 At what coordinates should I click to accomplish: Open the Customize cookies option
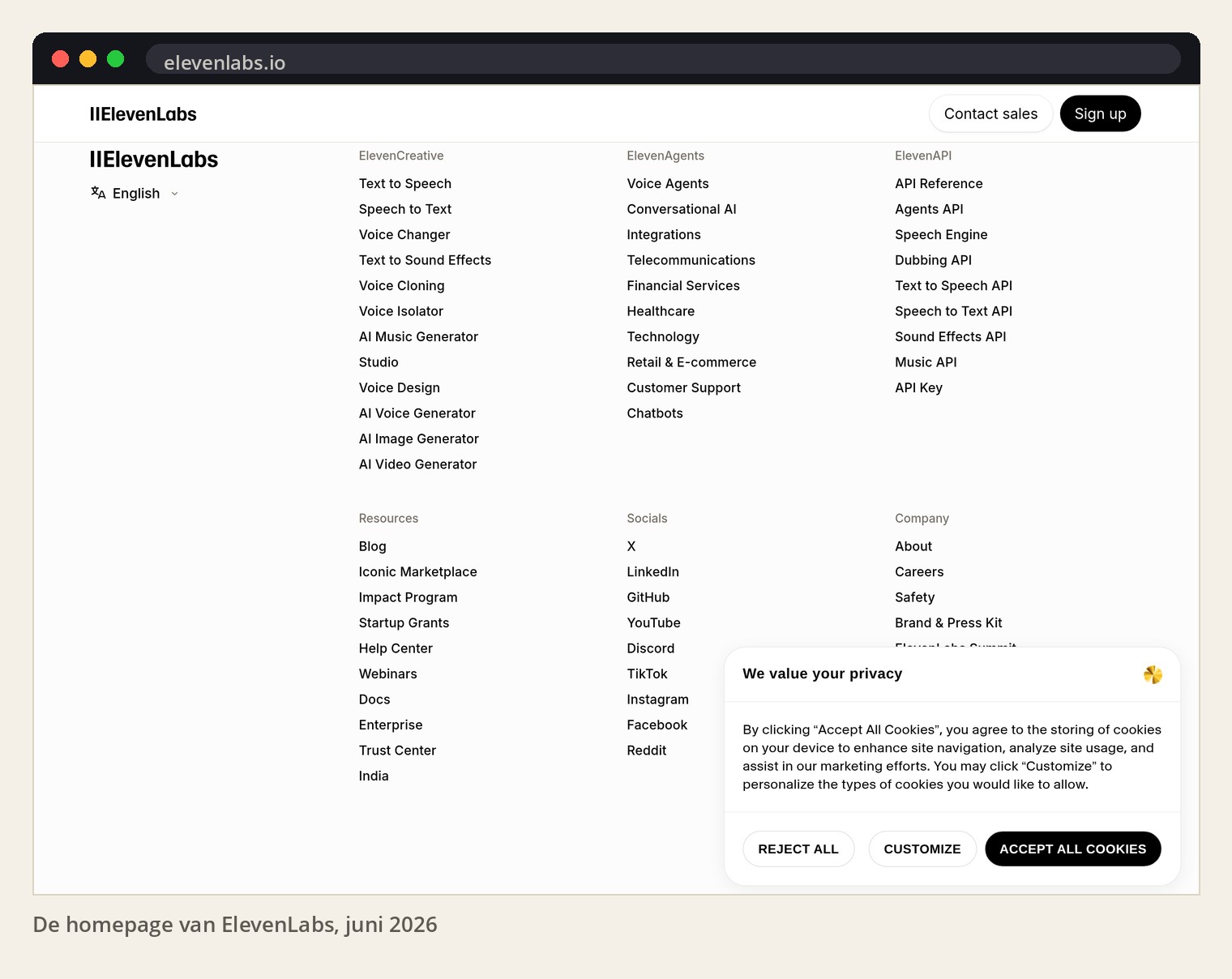[922, 849]
